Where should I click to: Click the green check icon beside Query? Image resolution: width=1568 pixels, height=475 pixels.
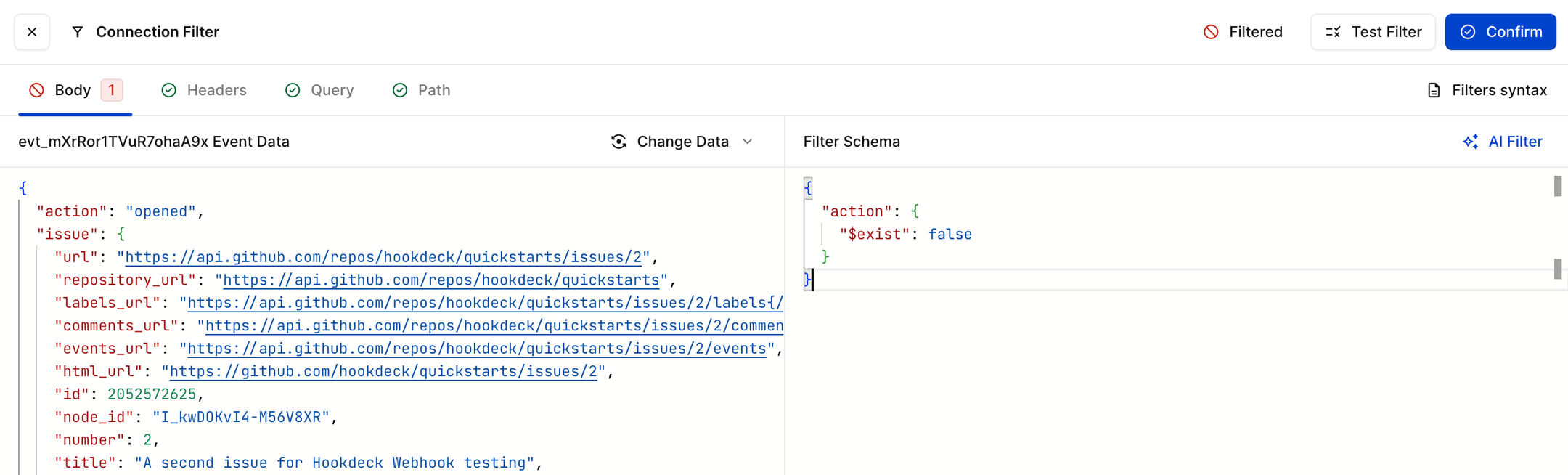[292, 89]
